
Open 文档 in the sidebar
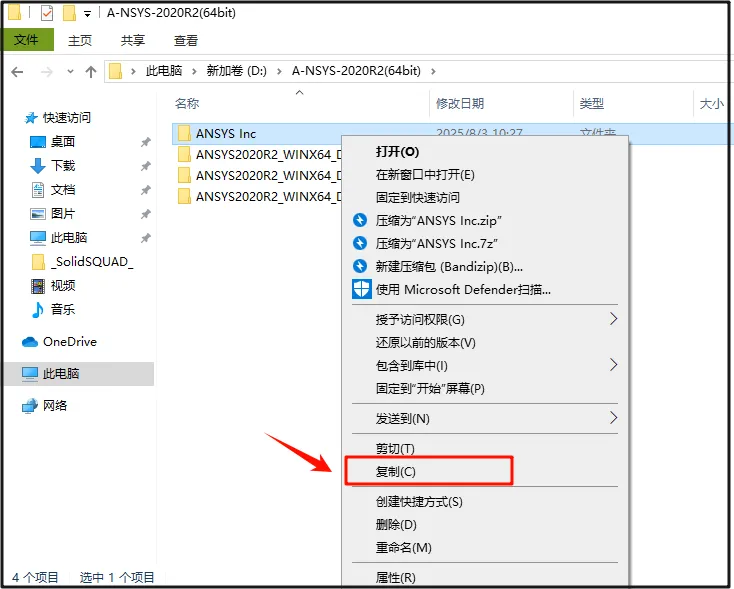[52, 190]
